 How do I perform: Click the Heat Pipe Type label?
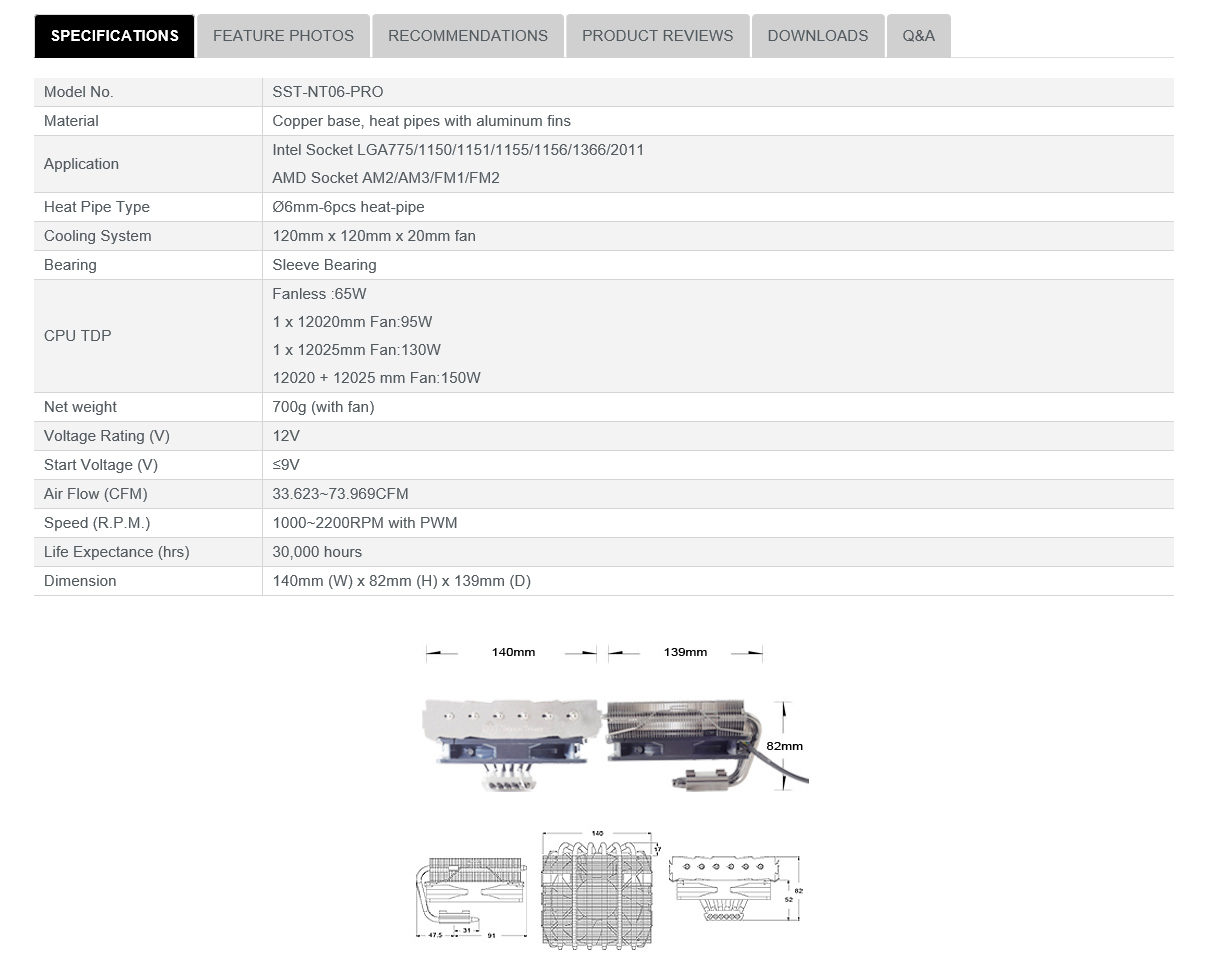97,207
